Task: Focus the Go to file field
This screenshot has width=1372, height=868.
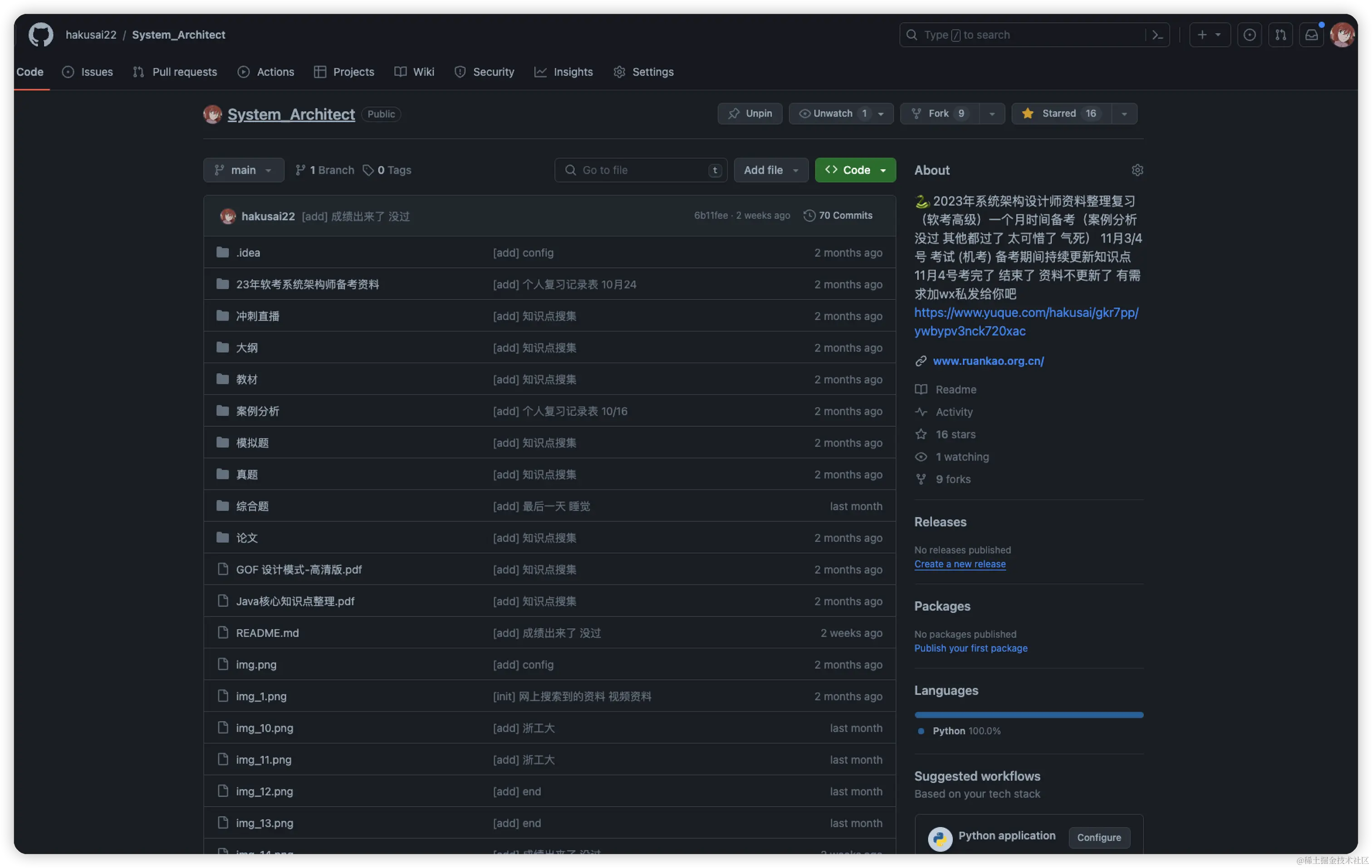Action: click(641, 171)
